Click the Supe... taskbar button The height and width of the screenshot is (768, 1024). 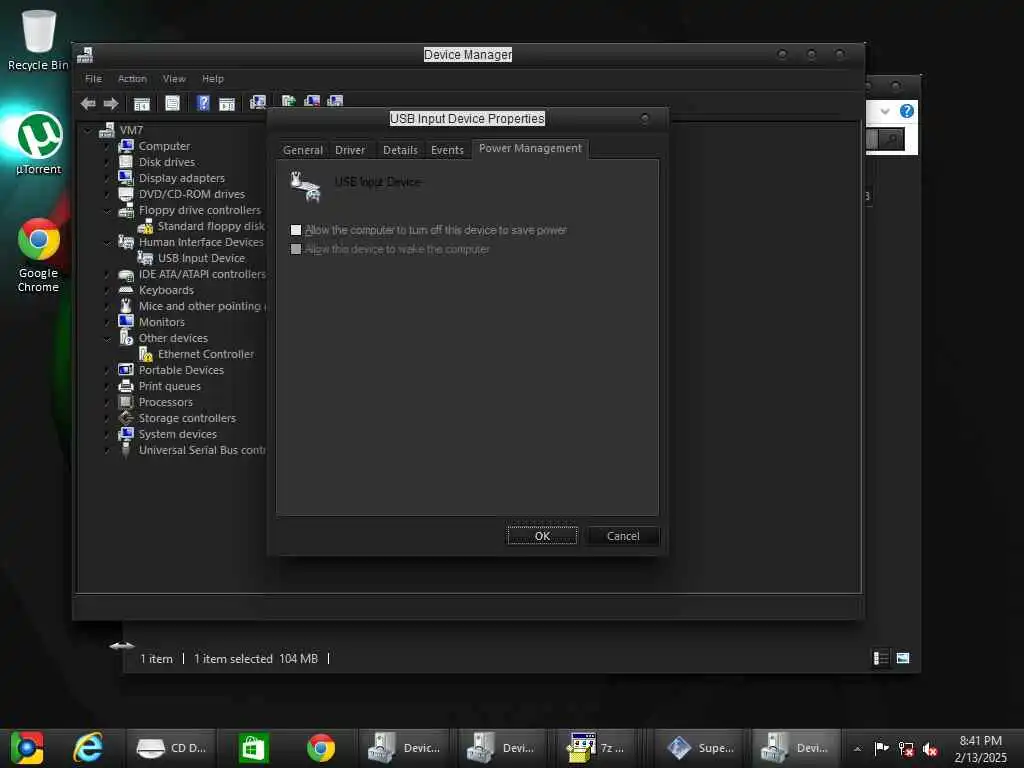point(700,748)
